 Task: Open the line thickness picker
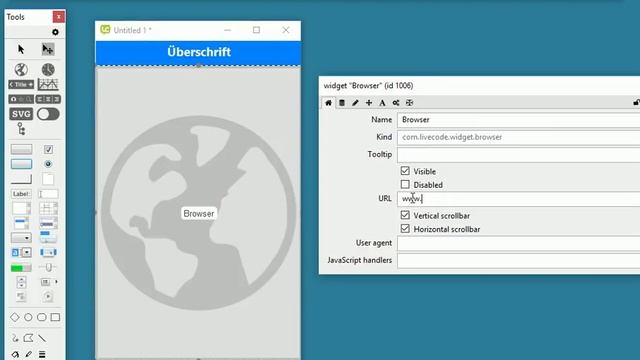click(42, 354)
